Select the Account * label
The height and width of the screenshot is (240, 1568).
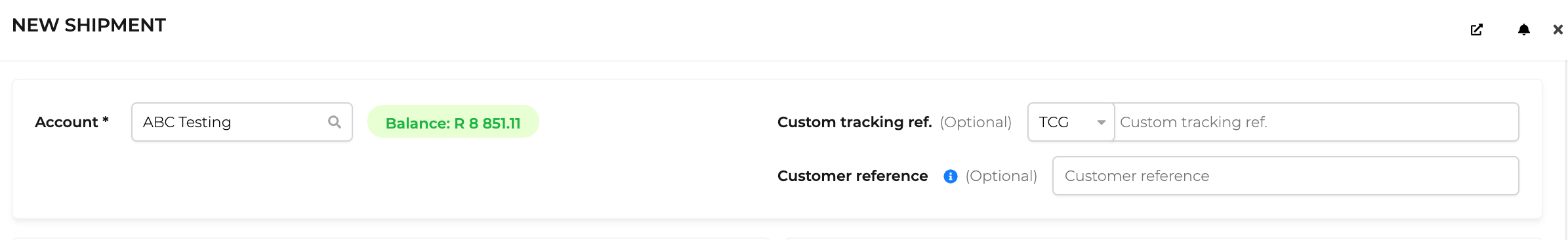tap(72, 122)
